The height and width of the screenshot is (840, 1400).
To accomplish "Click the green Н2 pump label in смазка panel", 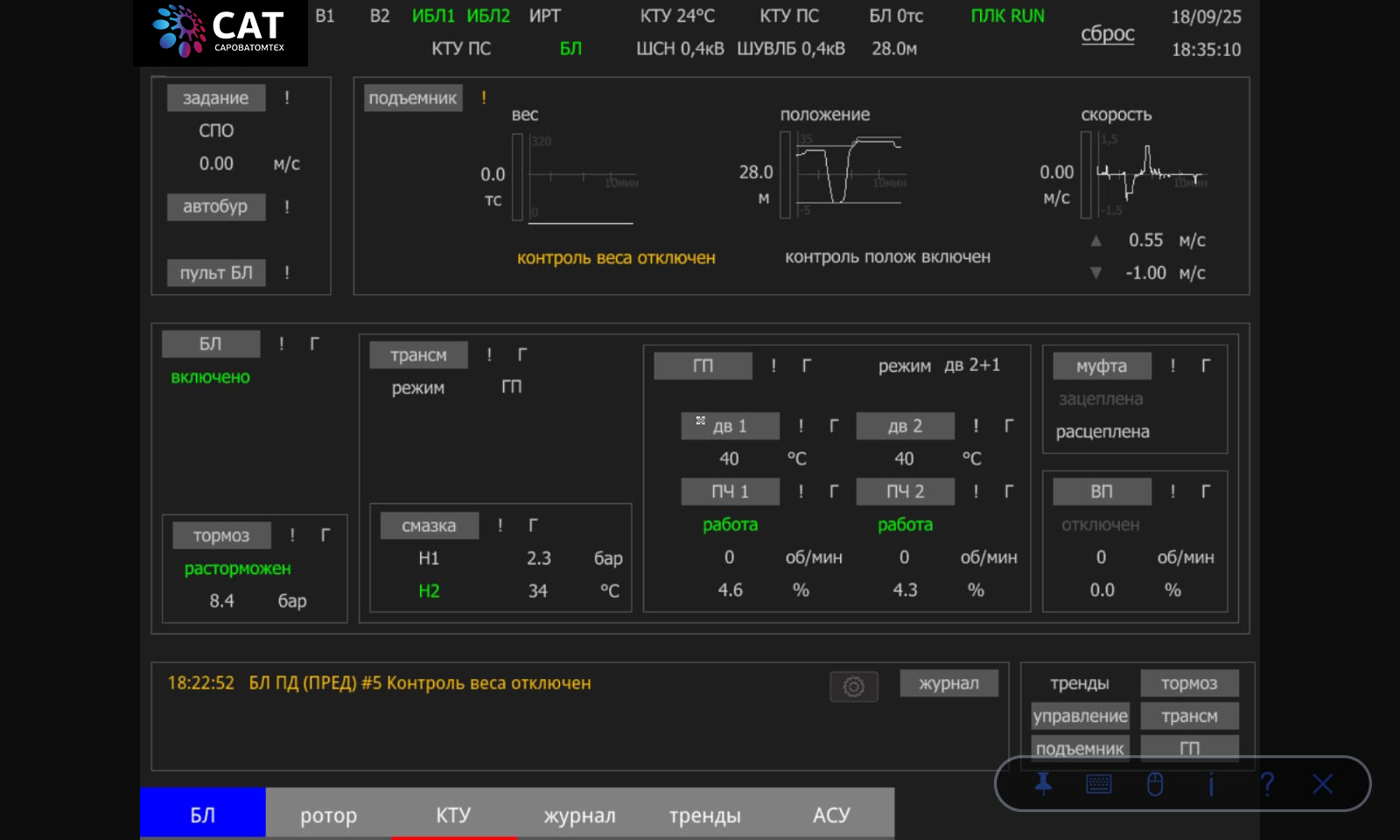I will (x=429, y=591).
